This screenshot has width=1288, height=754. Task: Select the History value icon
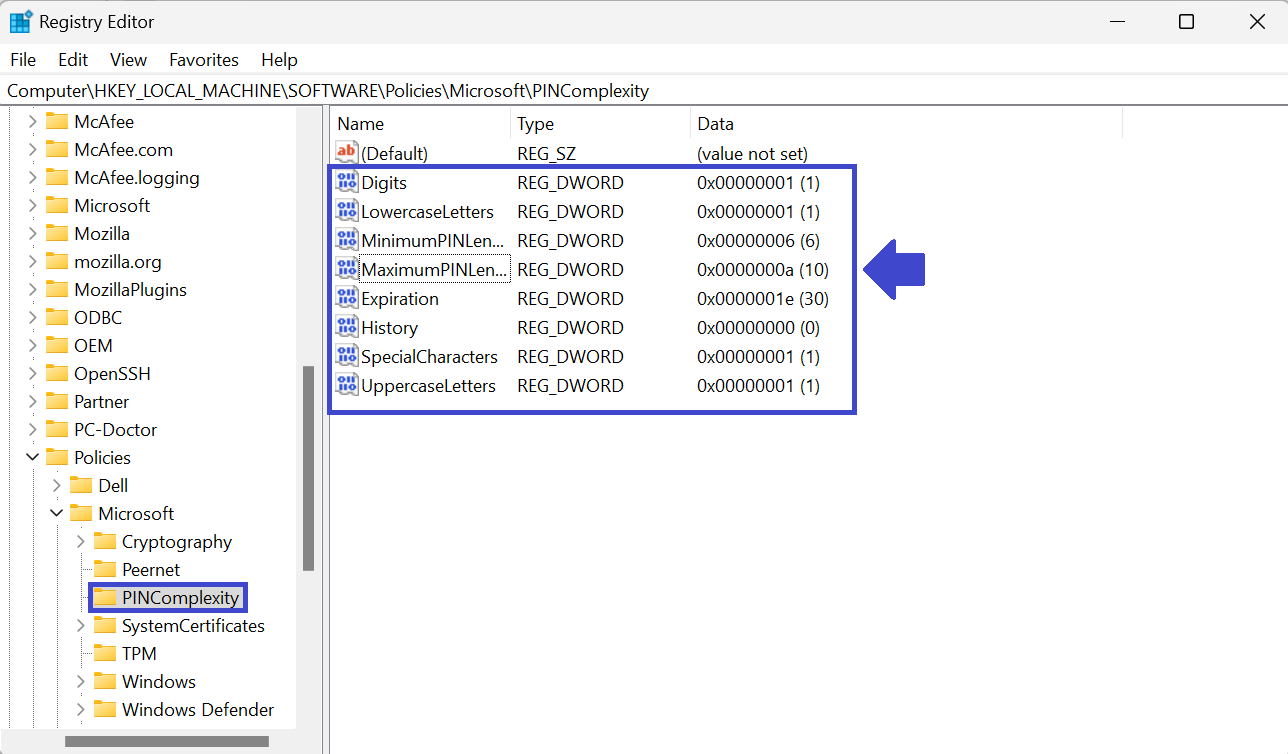346,328
